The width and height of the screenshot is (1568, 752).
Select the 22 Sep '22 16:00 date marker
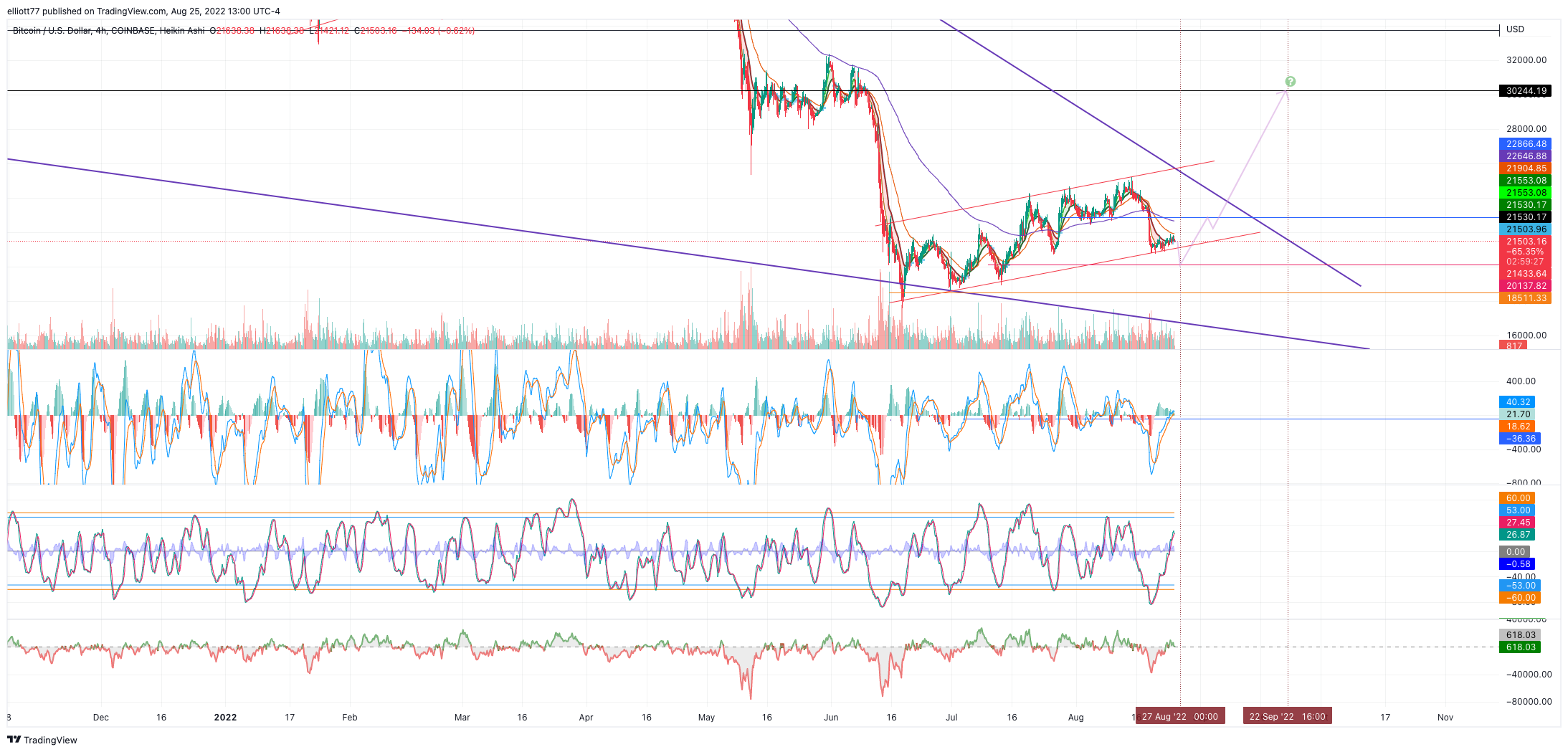(x=1288, y=716)
